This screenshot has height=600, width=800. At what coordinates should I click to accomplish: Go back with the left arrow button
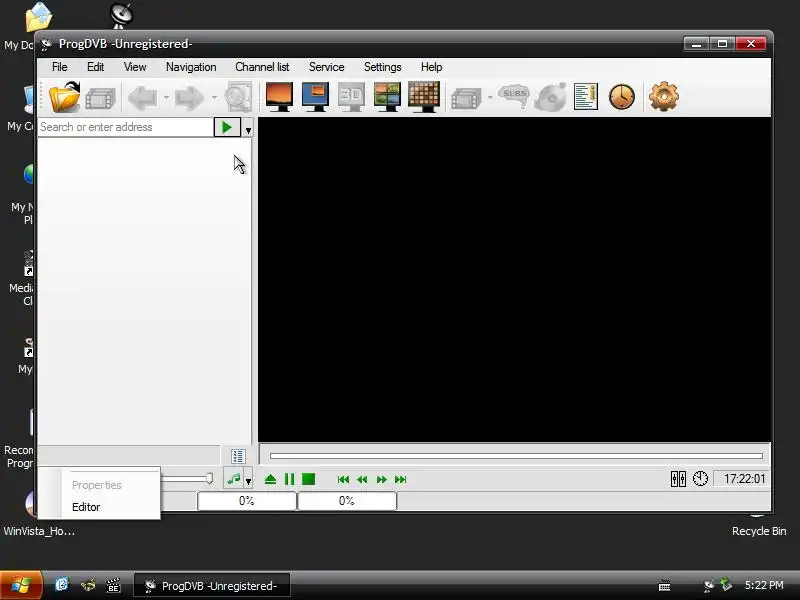pos(143,97)
